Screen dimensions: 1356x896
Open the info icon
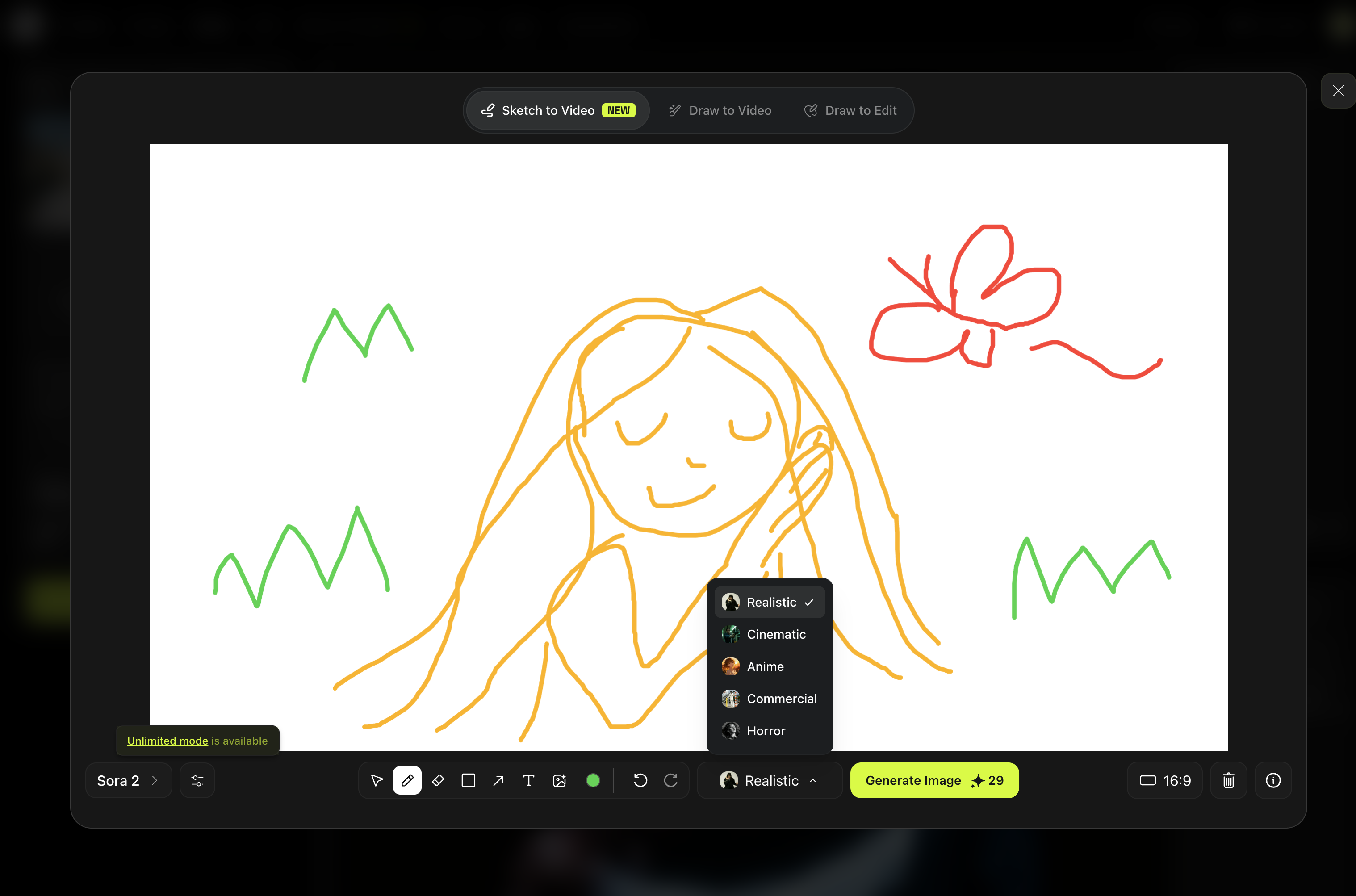[1272, 781]
